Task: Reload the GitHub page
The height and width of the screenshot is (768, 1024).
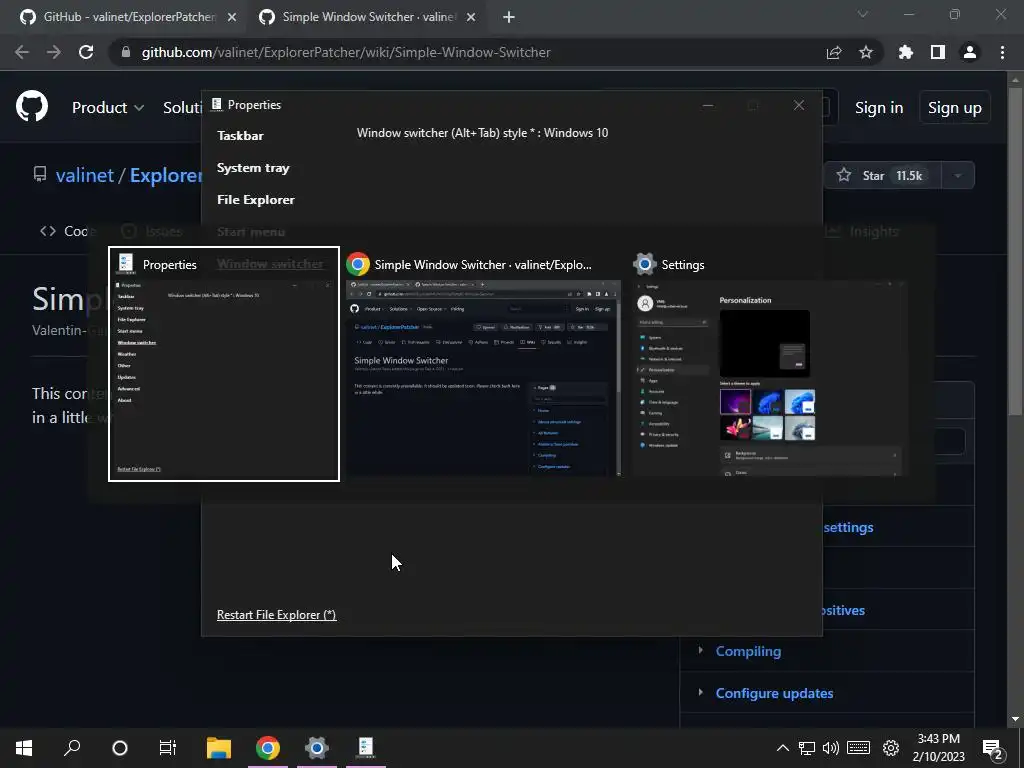Action: tap(86, 52)
